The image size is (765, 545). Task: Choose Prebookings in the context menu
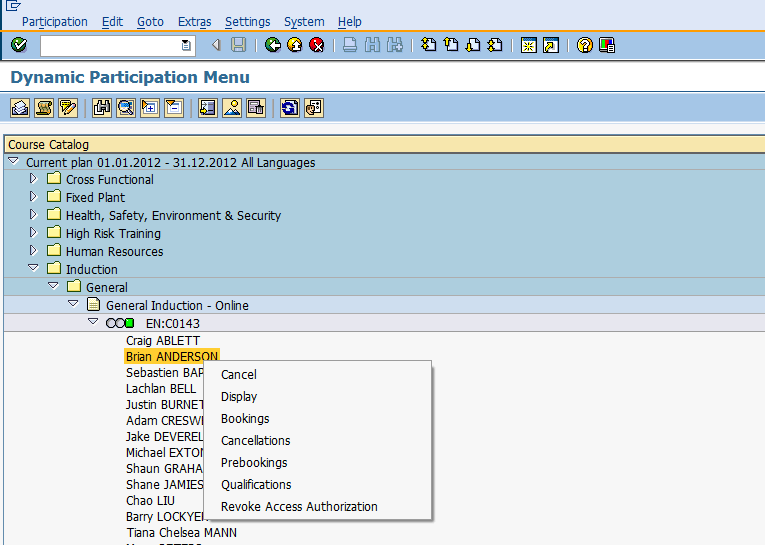pos(317,463)
